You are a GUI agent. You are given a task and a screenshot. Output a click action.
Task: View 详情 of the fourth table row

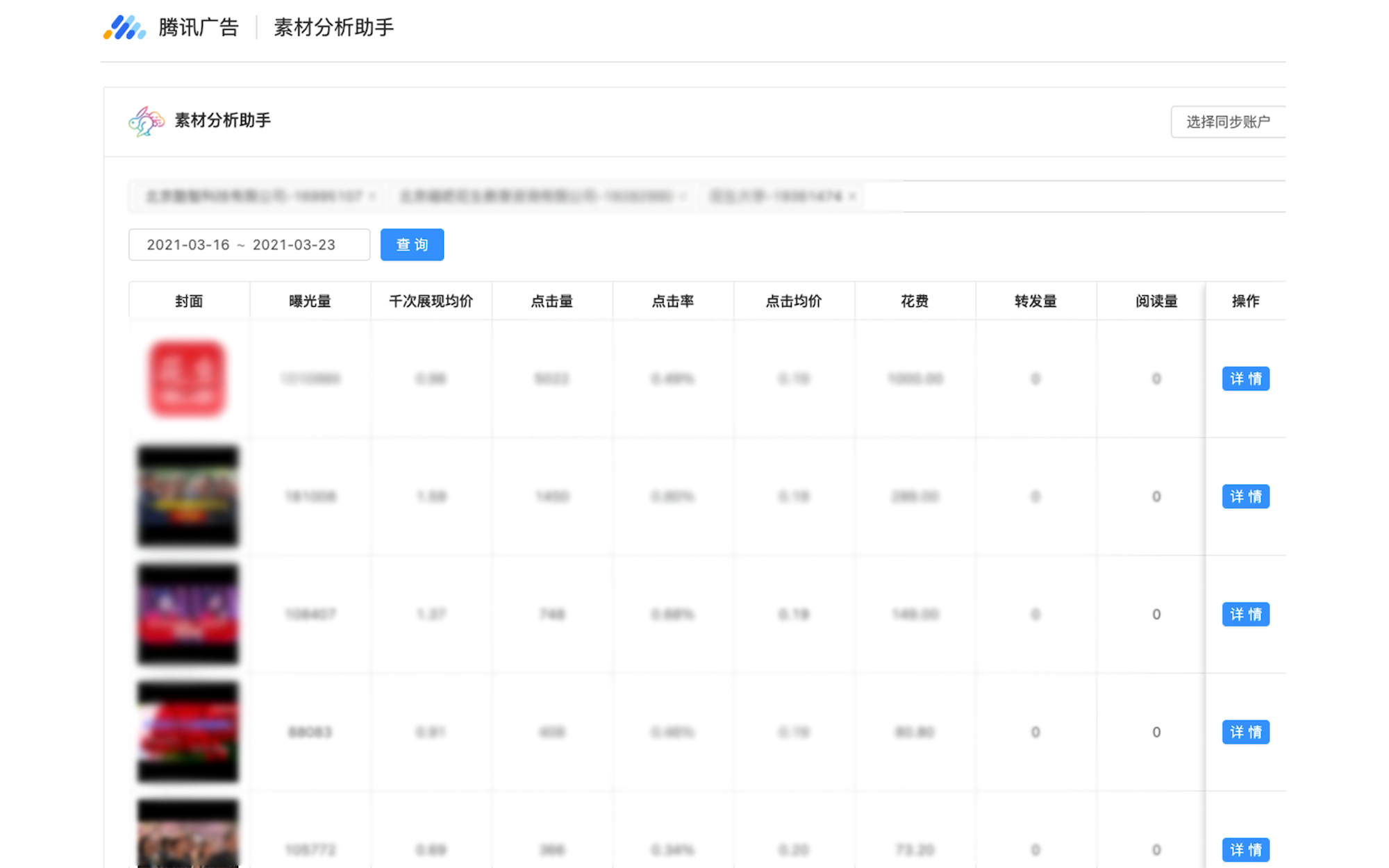click(x=1245, y=732)
